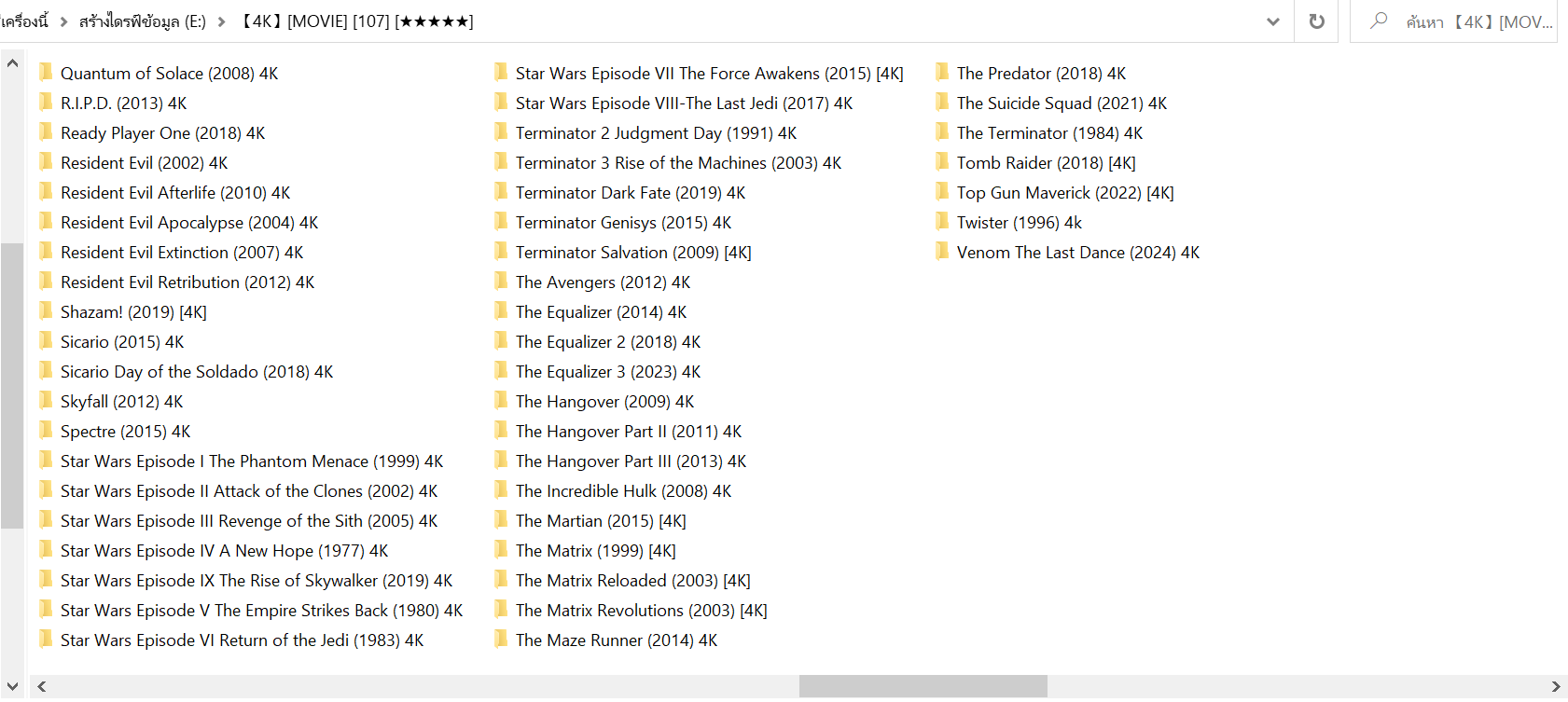The width and height of the screenshot is (1568, 702).
Task: Select "Terminator Salvation (2009) [4K]" name
Action: pos(634,253)
